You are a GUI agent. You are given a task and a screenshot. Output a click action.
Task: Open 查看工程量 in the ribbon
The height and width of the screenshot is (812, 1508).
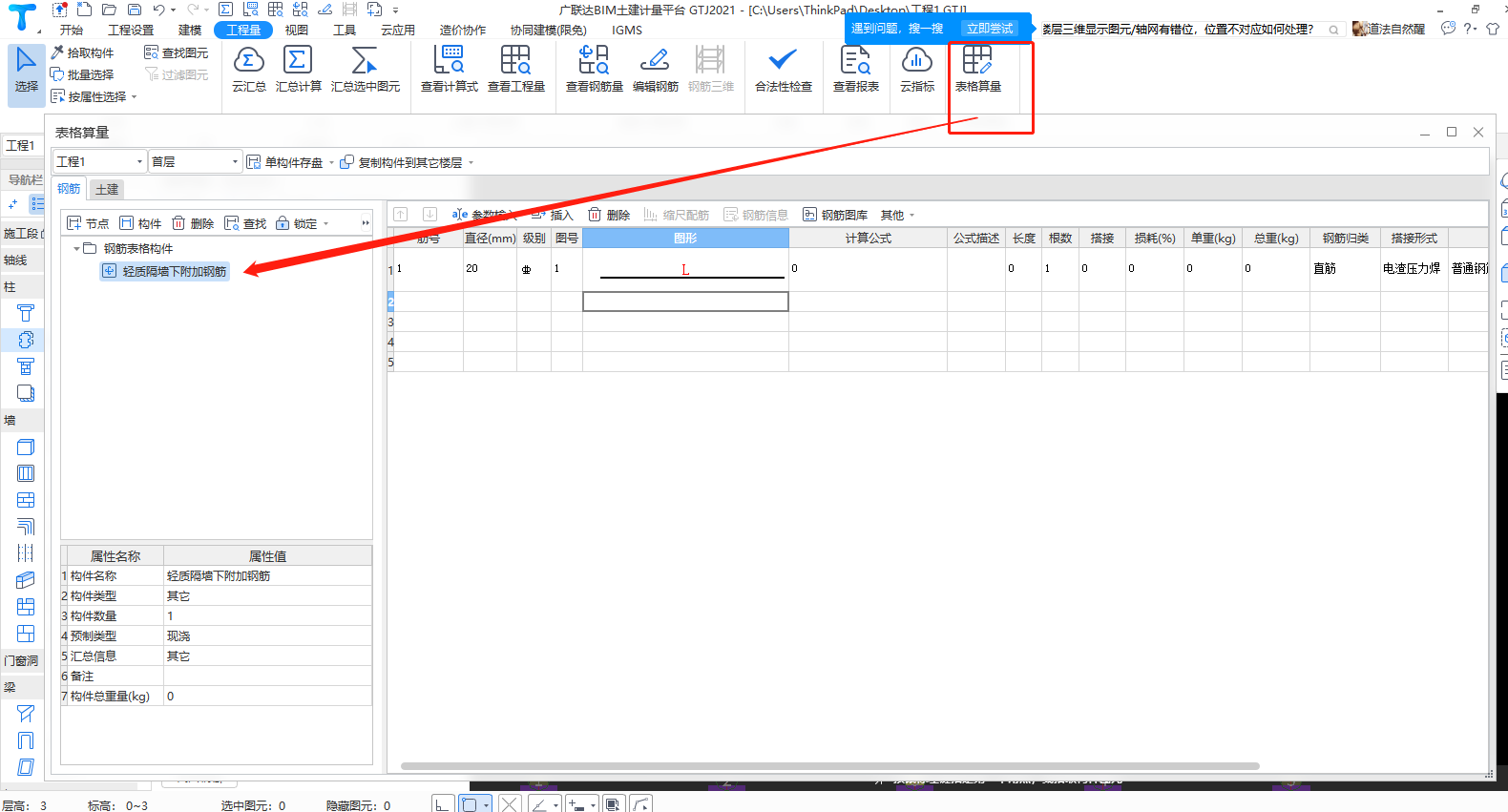click(516, 70)
